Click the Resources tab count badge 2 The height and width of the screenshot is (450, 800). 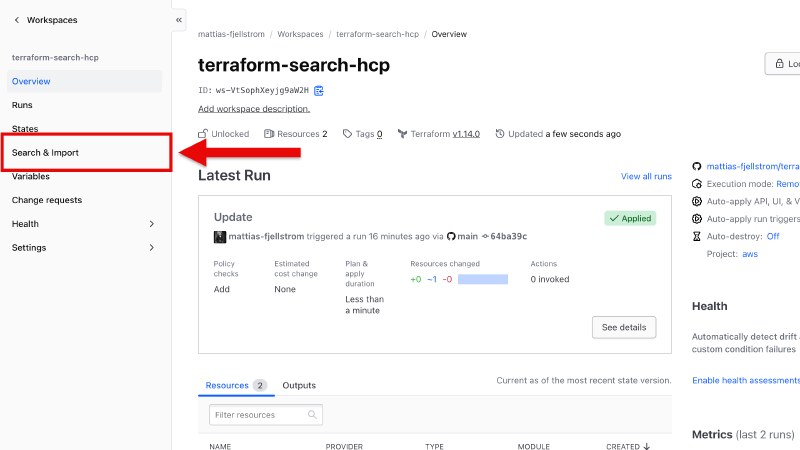tap(260, 385)
